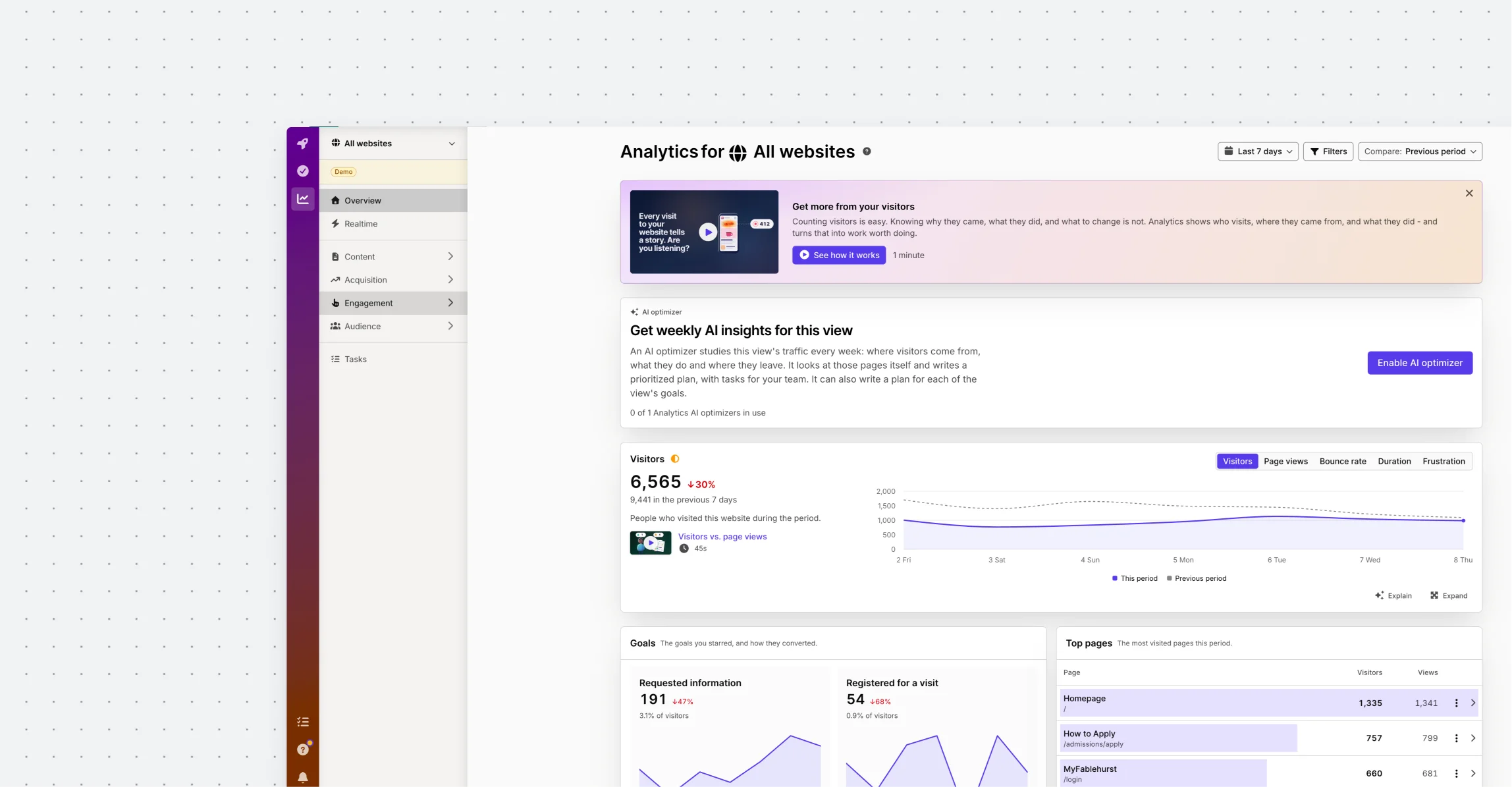This screenshot has height=787, width=1512.
Task: Expand the Engagement menu section
Action: pos(393,303)
